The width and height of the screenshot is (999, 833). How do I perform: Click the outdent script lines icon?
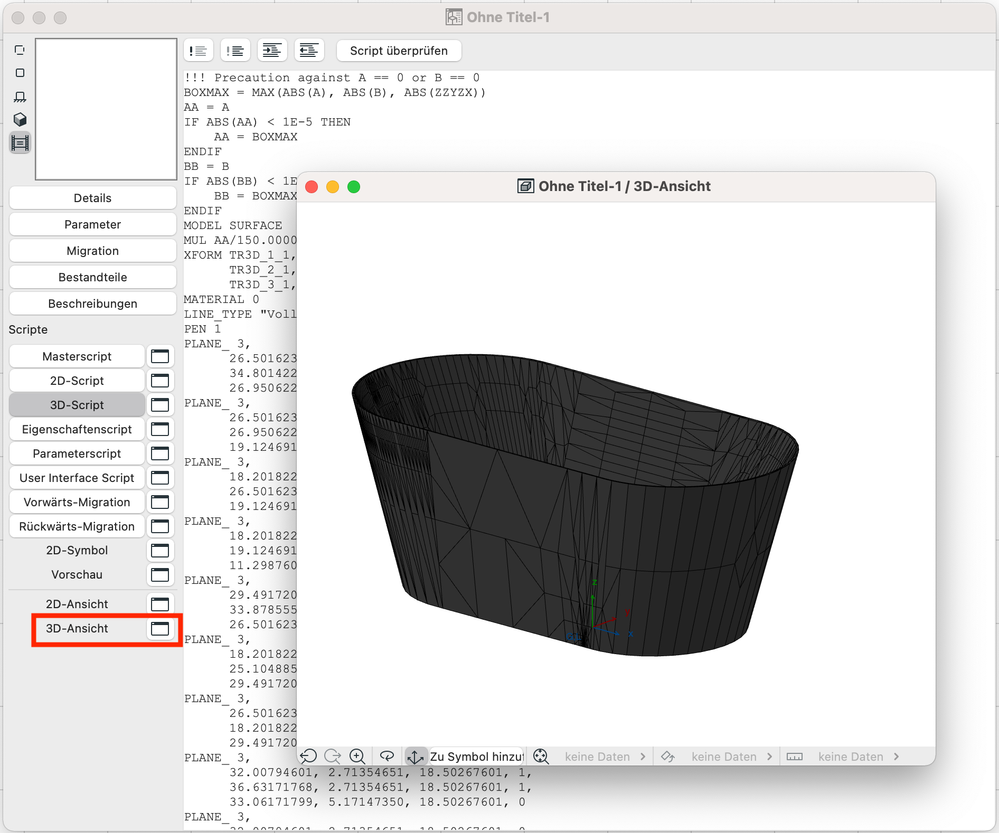click(x=308, y=50)
